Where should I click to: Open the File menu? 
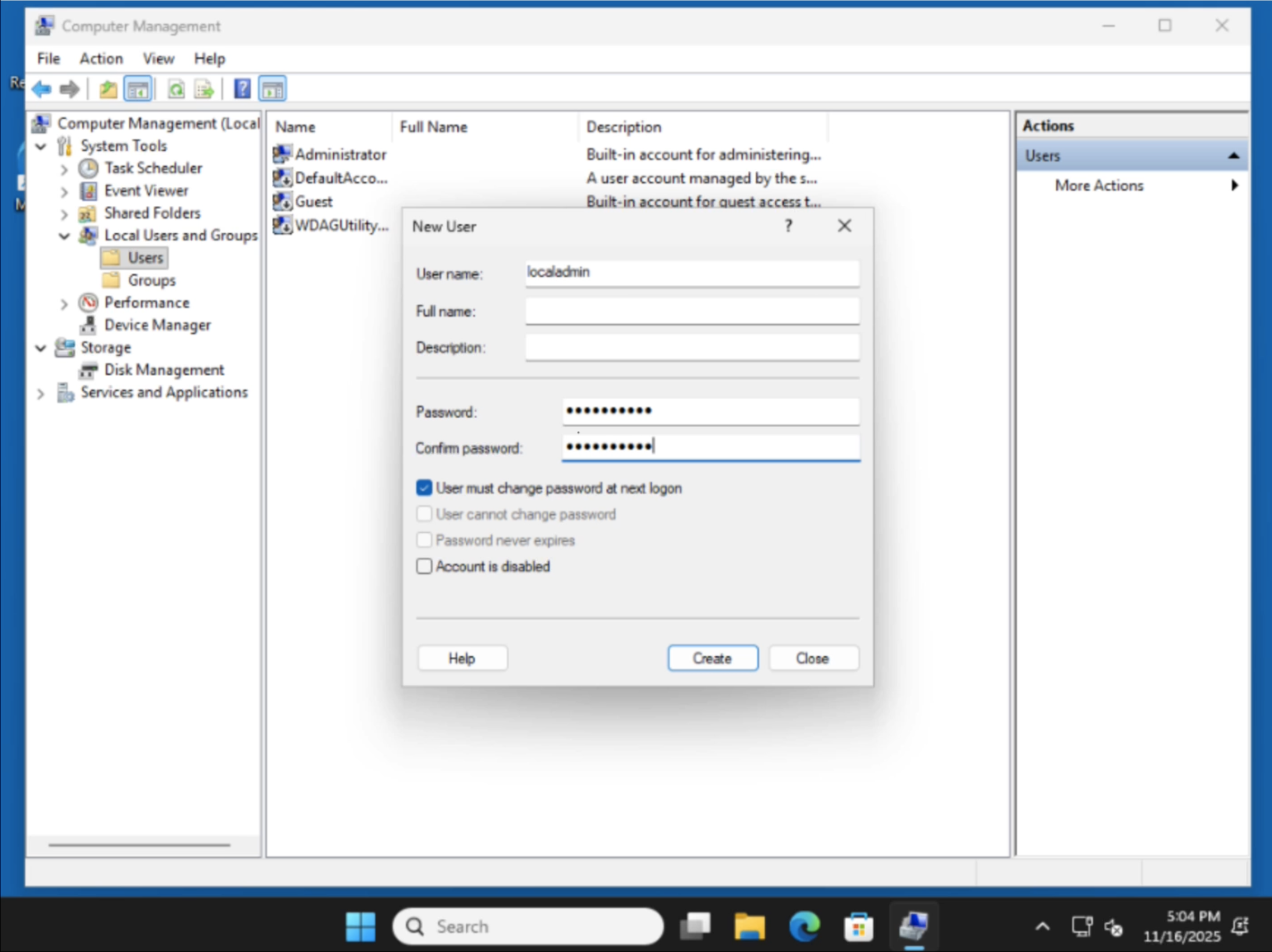tap(48, 59)
